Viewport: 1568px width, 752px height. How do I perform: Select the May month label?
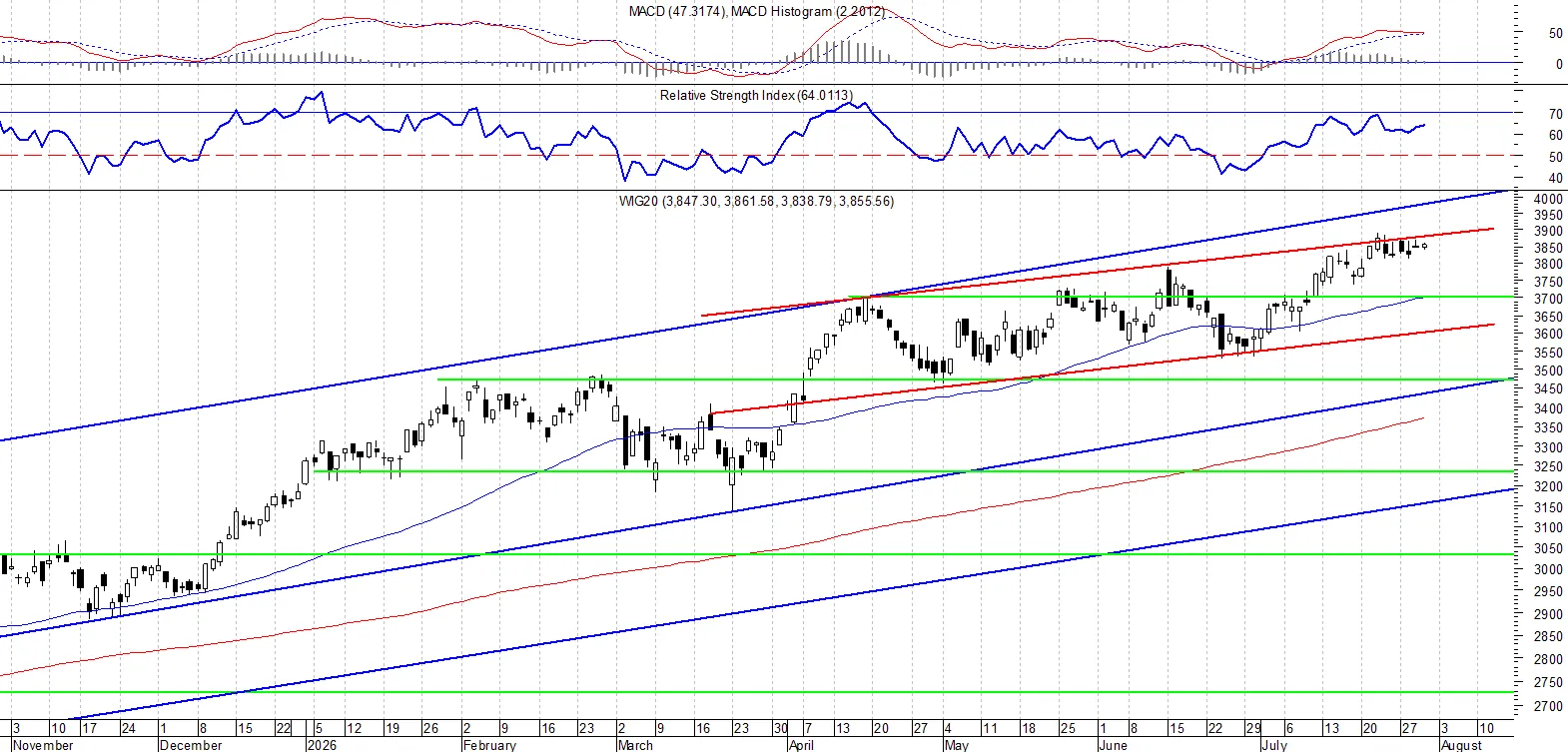pos(956,745)
